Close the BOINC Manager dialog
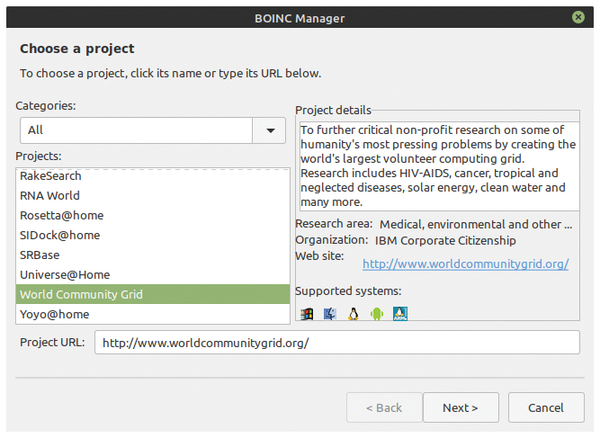600x438 pixels. tap(578, 17)
